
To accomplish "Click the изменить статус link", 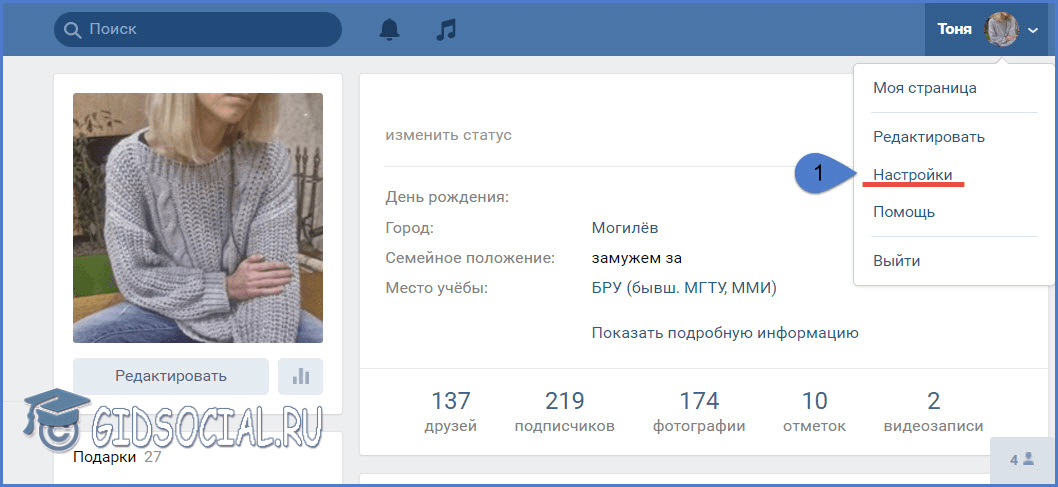I will click(x=448, y=135).
